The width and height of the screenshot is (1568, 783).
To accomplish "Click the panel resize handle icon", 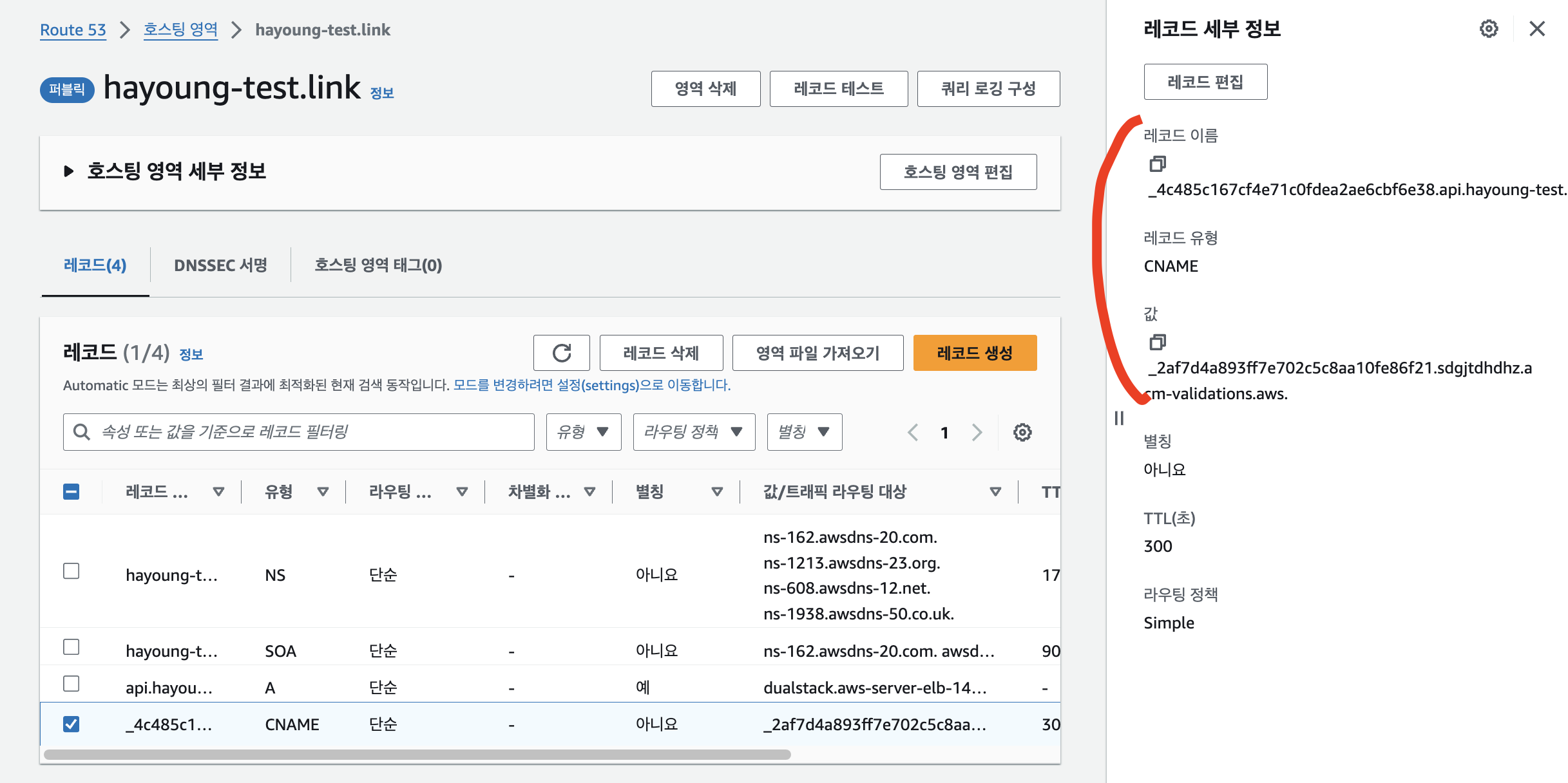I will tap(1119, 419).
